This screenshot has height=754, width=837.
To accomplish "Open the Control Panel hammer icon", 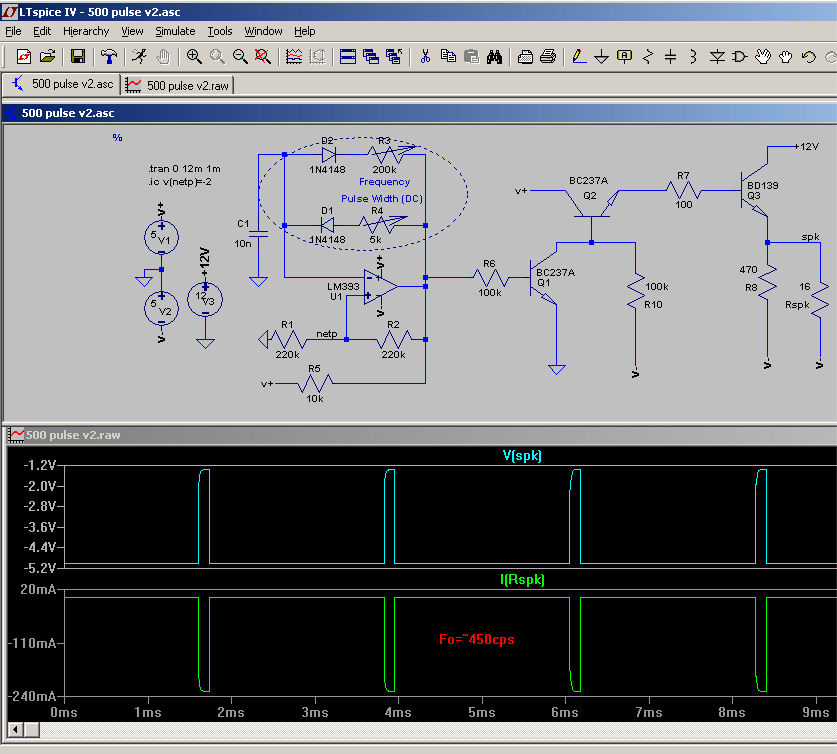I will coord(109,57).
